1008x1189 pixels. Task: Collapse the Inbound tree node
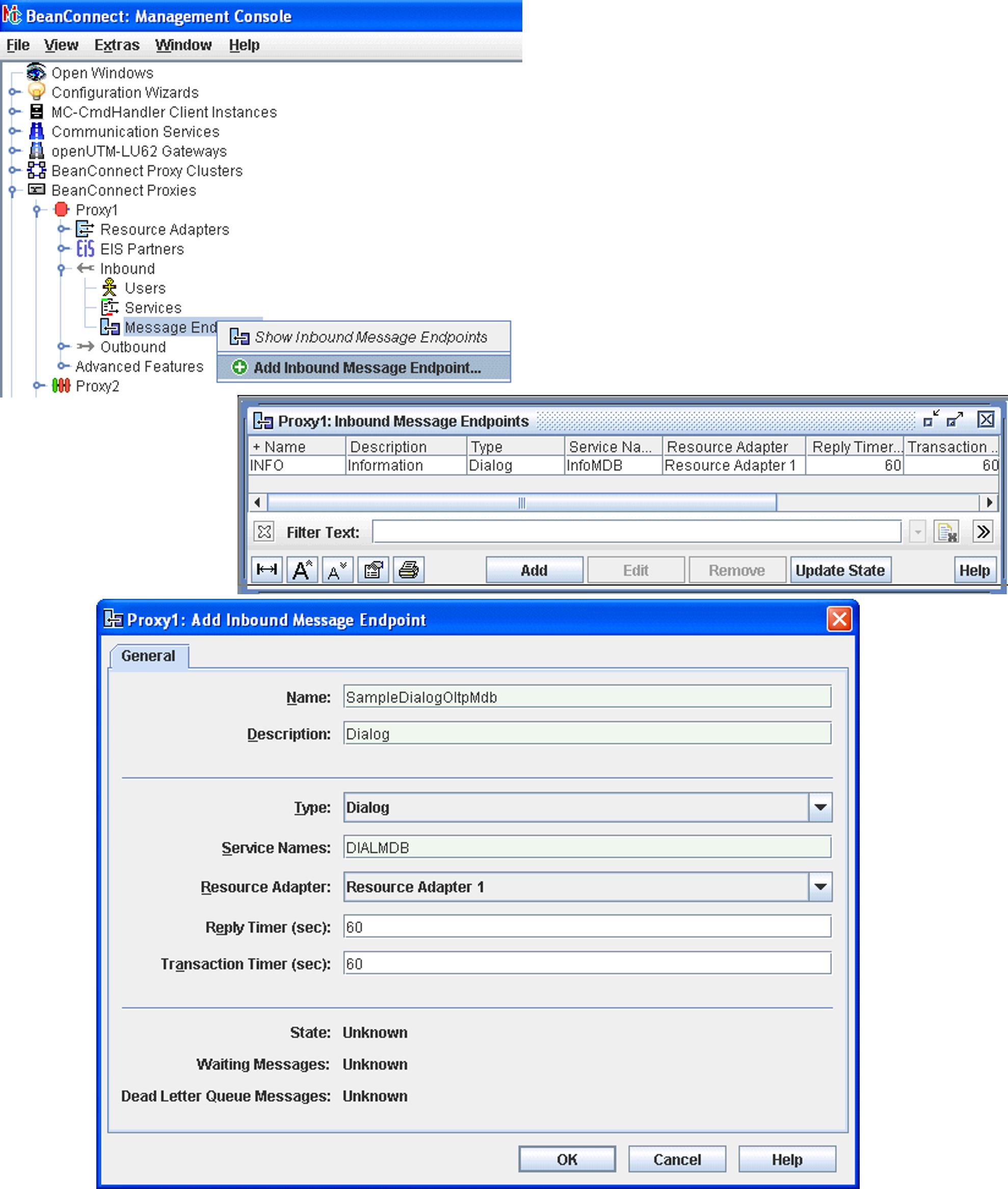[61, 269]
